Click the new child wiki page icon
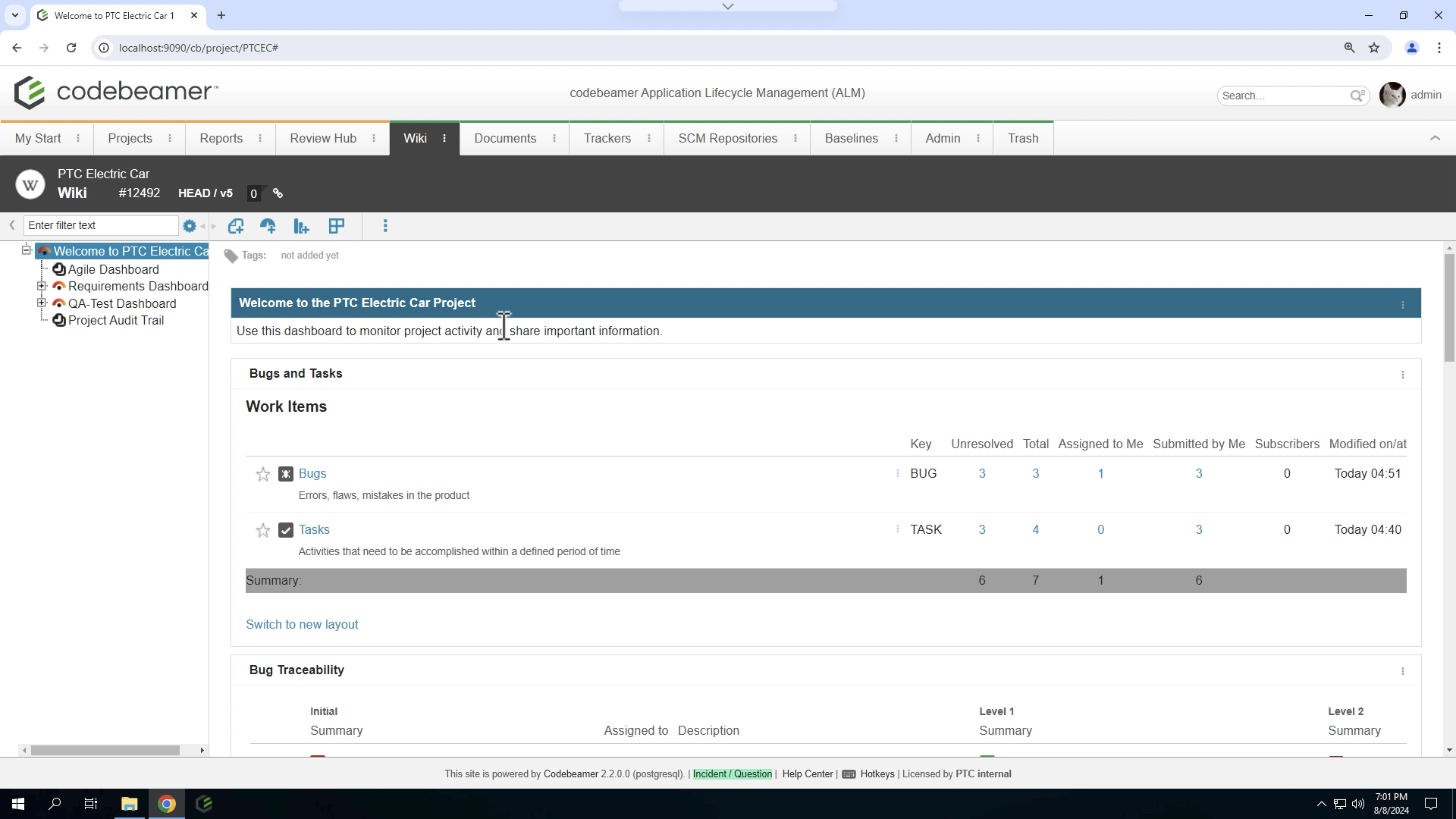Image resolution: width=1456 pixels, height=819 pixels. (236, 226)
